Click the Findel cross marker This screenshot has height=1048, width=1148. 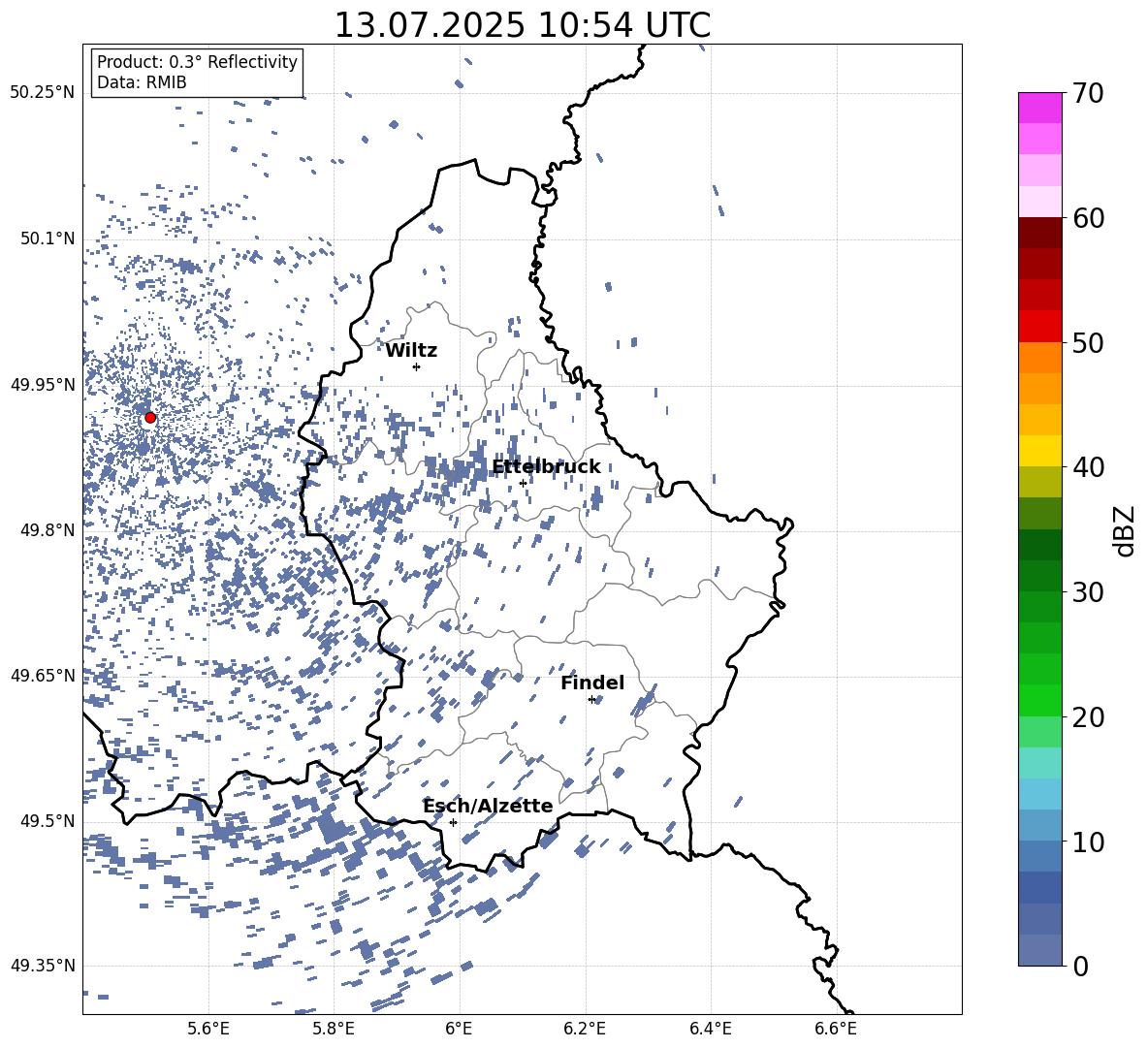click(x=591, y=700)
